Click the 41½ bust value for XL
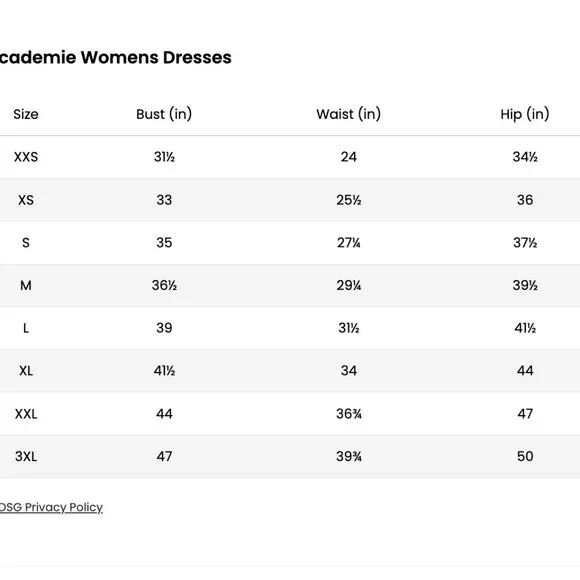 [164, 371]
